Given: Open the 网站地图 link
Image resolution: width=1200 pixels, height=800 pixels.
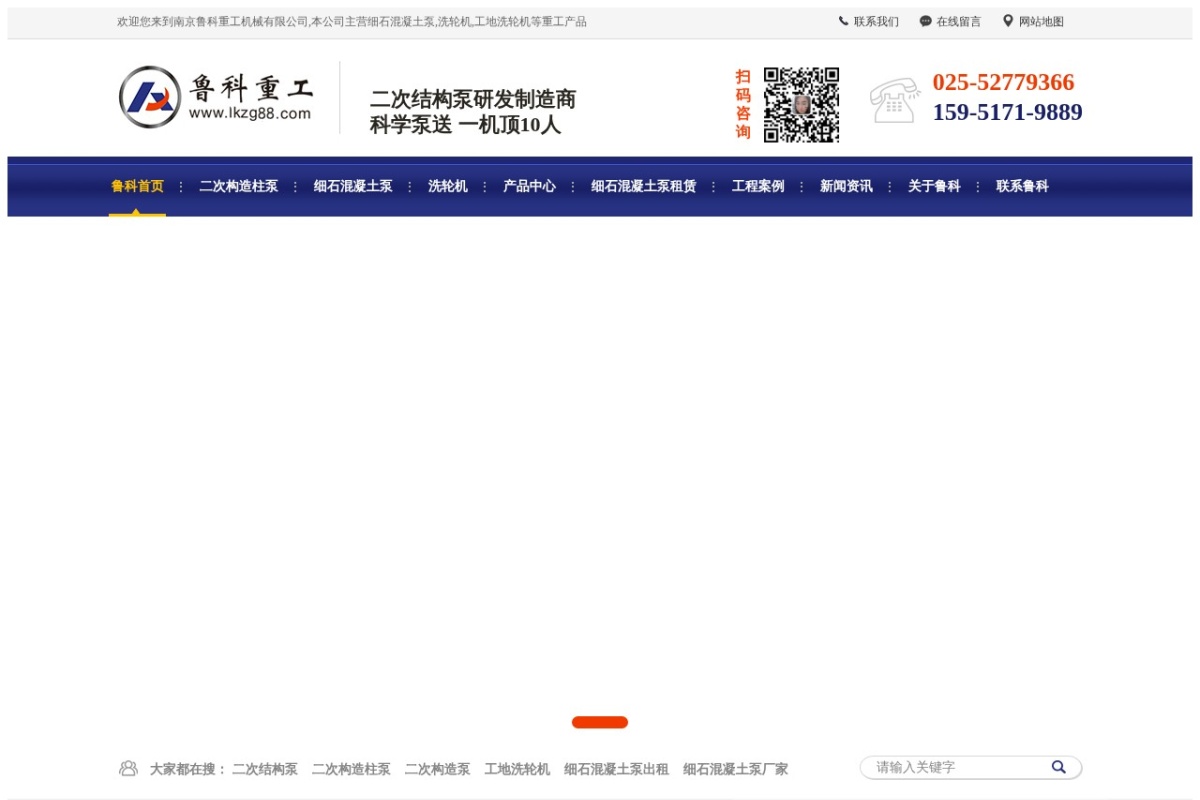Looking at the screenshot, I should coord(1041,21).
